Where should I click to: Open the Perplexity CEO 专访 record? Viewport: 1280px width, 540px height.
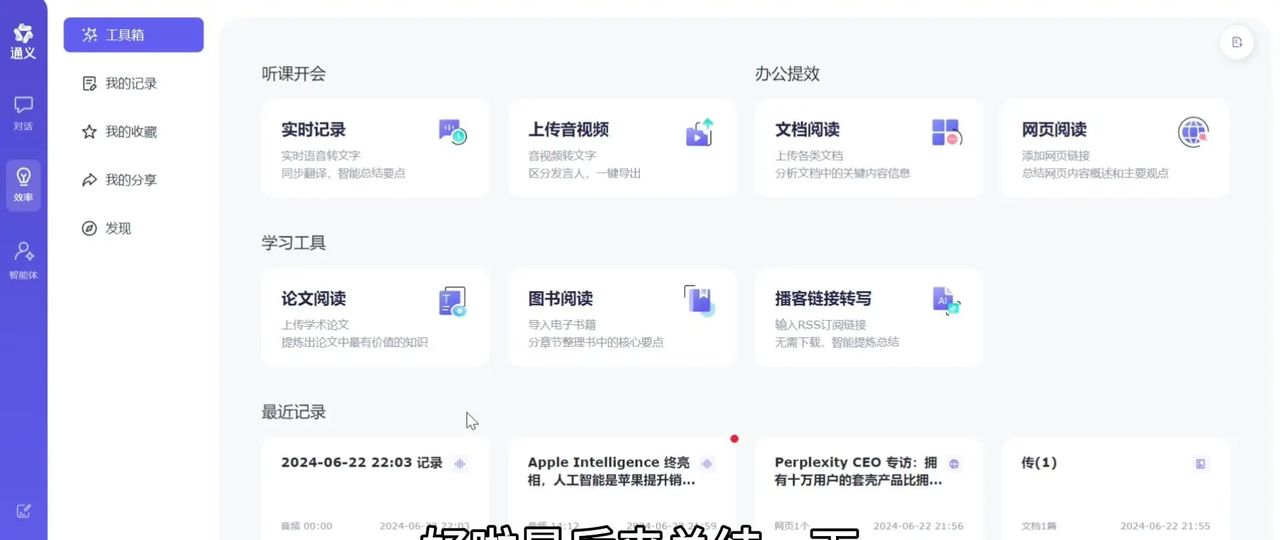pyautogui.click(x=869, y=488)
